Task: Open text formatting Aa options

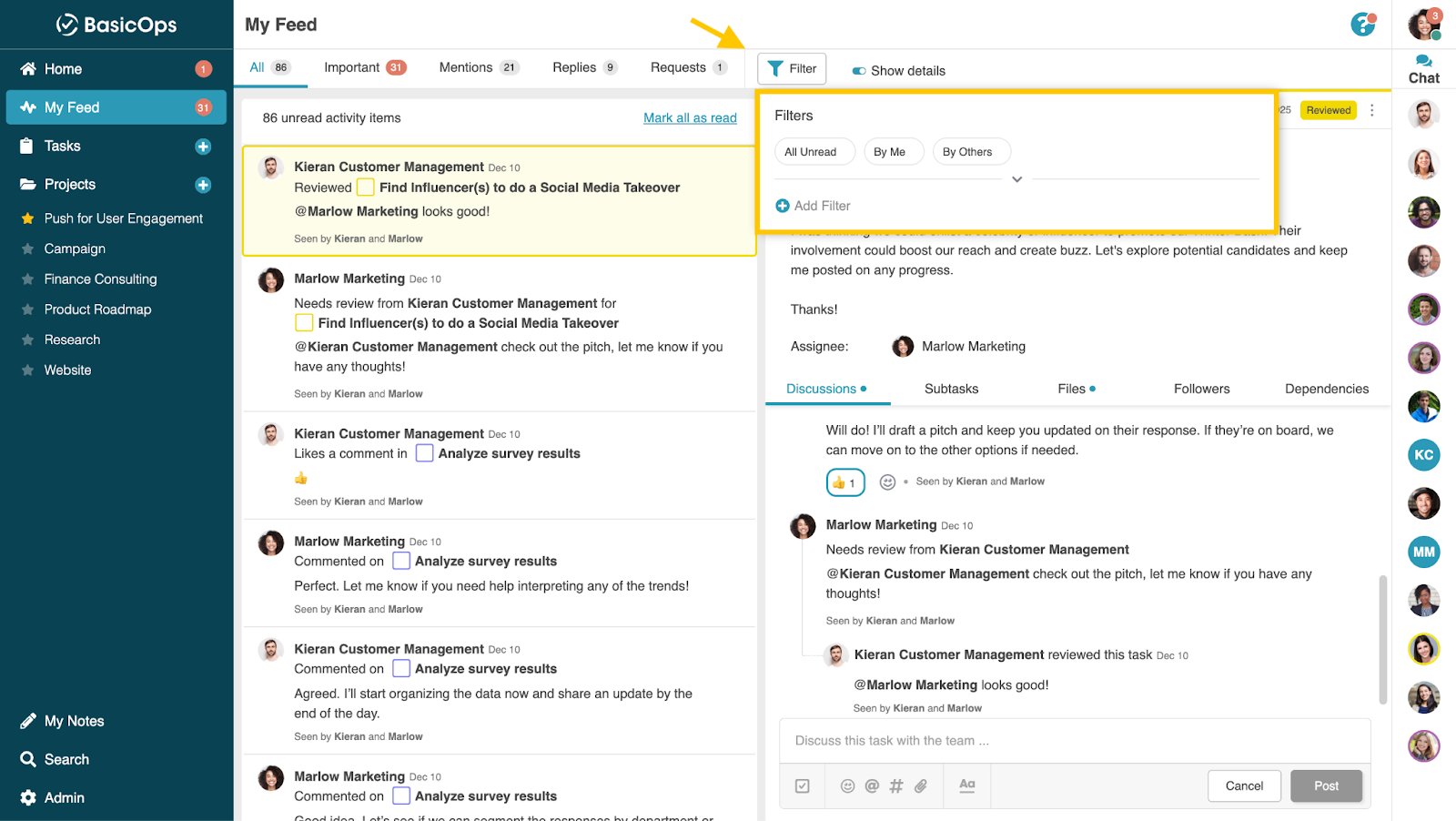Action: [966, 786]
